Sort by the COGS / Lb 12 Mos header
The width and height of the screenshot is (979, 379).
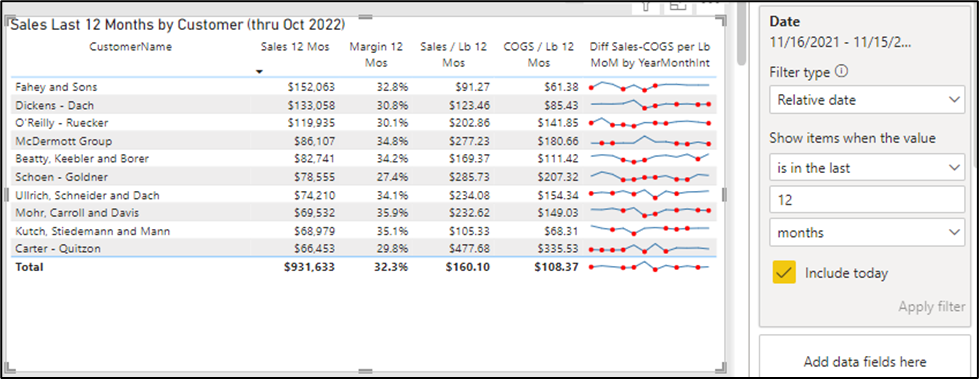click(539, 55)
